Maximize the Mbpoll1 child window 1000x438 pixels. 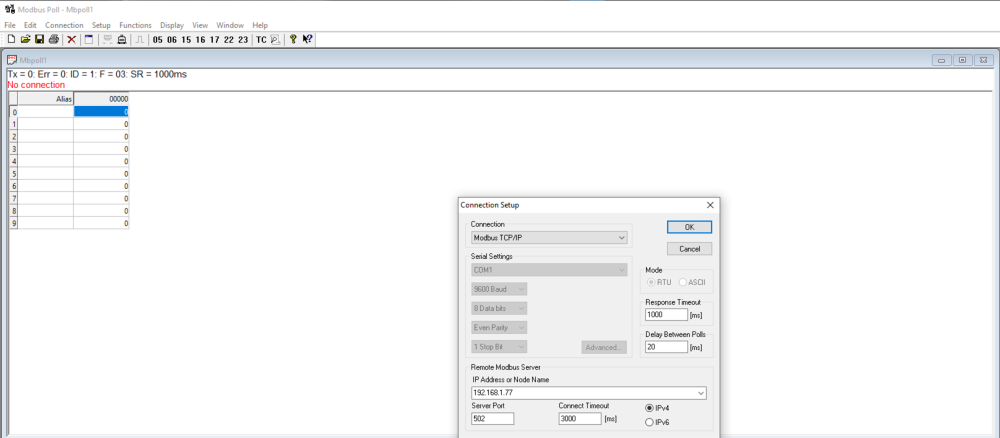point(962,60)
